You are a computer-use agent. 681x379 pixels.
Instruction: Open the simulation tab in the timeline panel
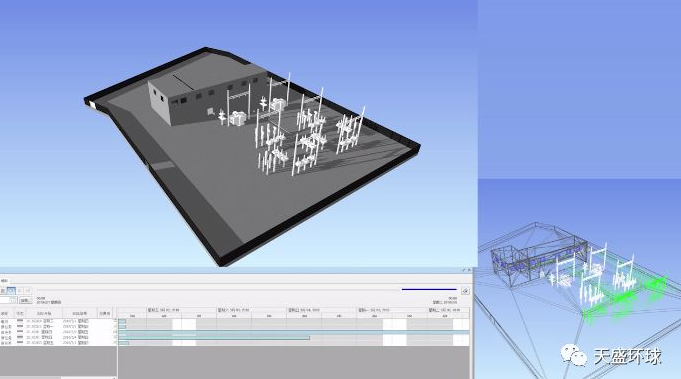4,281
